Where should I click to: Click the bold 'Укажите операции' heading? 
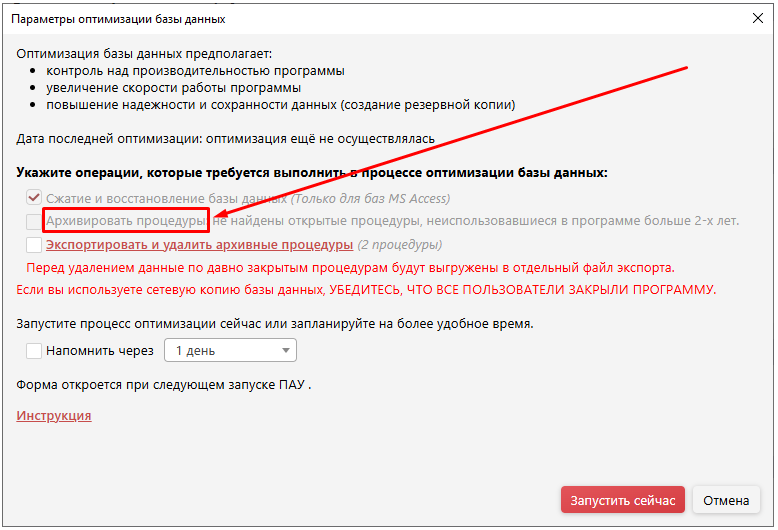pyautogui.click(x=312, y=173)
